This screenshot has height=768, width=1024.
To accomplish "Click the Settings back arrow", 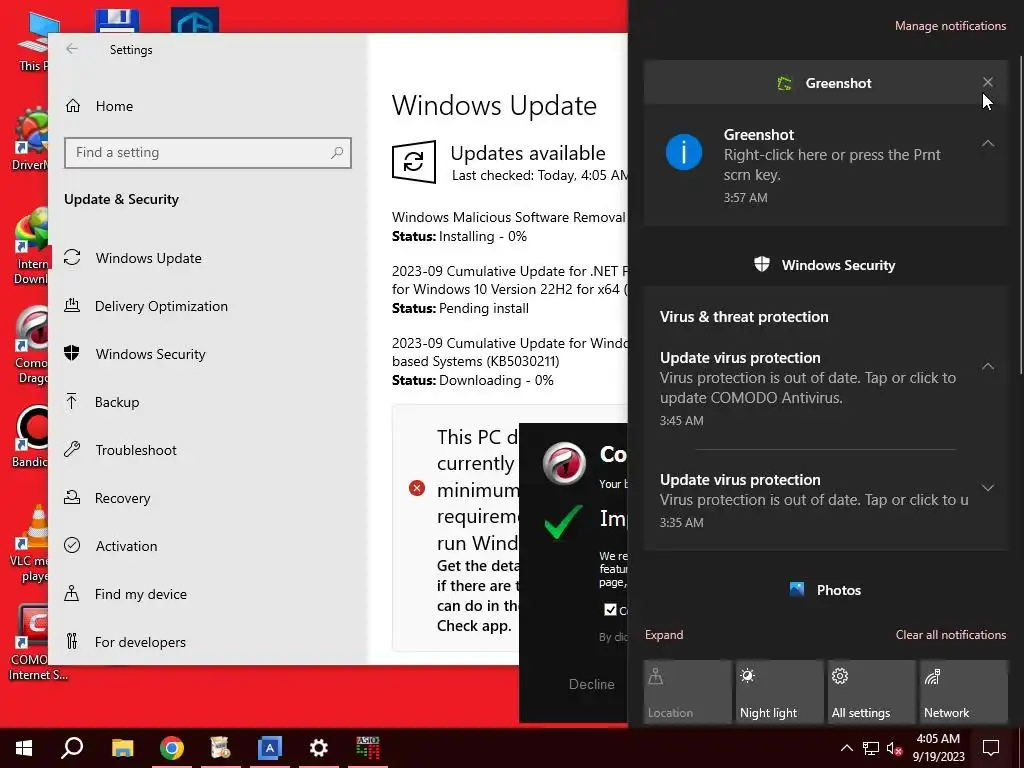I will pos(72,49).
